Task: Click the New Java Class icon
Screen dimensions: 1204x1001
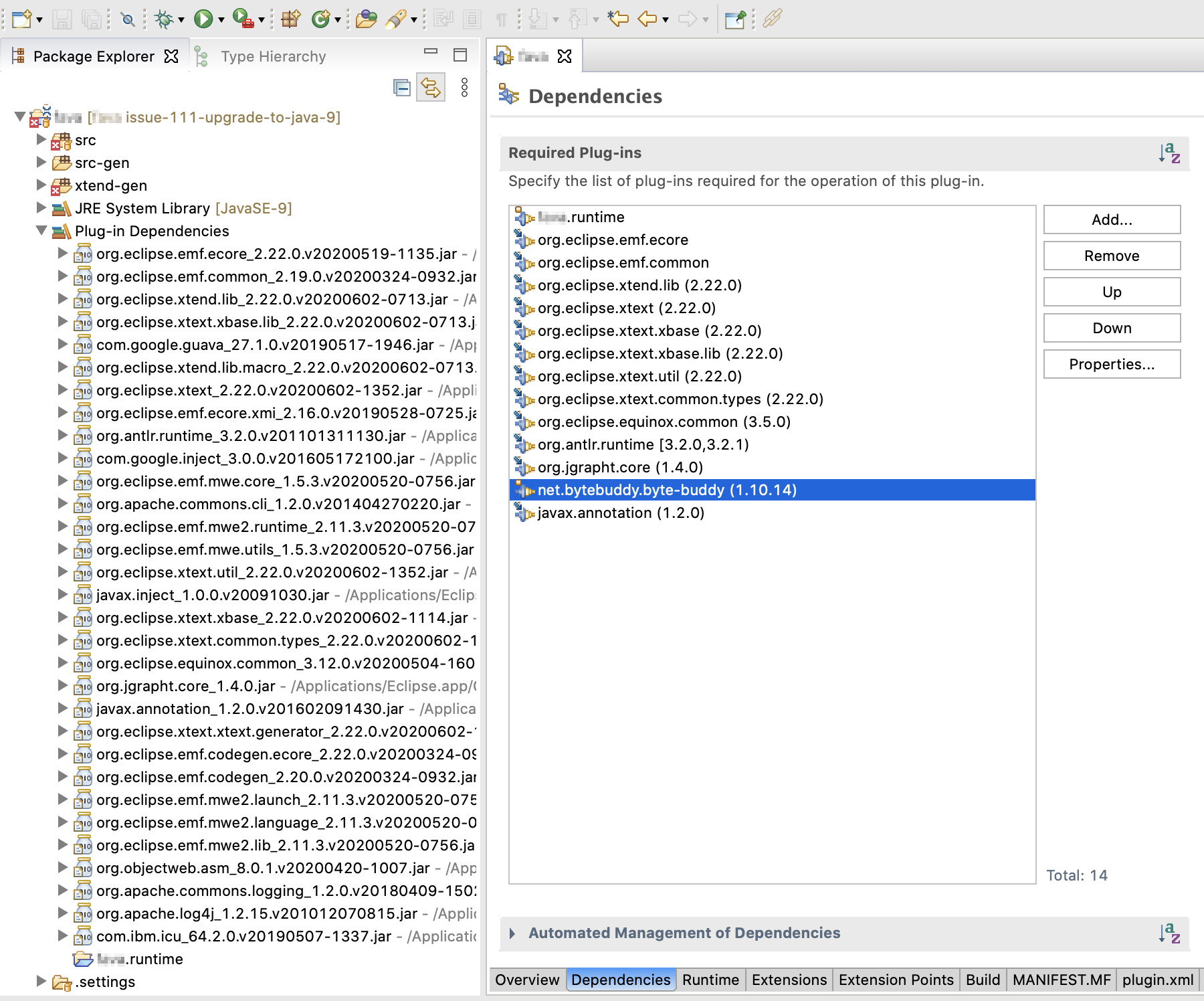Action: click(x=322, y=19)
